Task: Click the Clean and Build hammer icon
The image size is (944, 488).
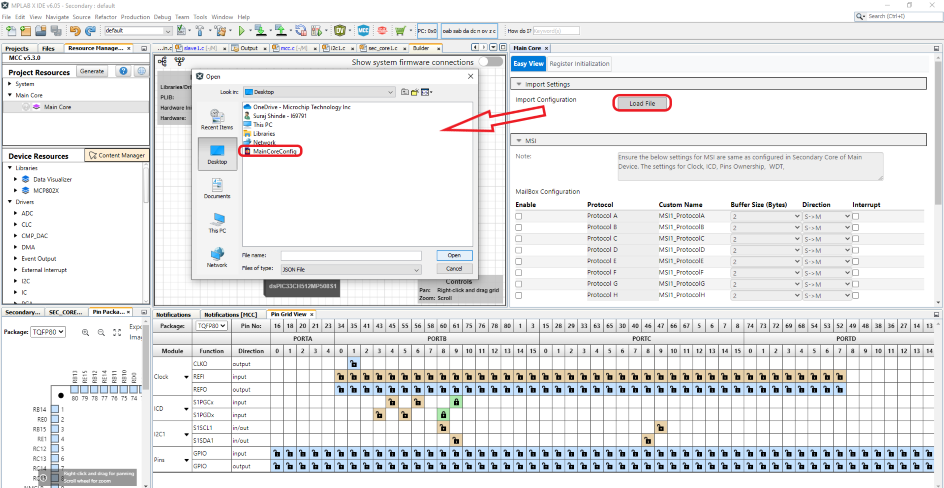Action: pos(220,30)
